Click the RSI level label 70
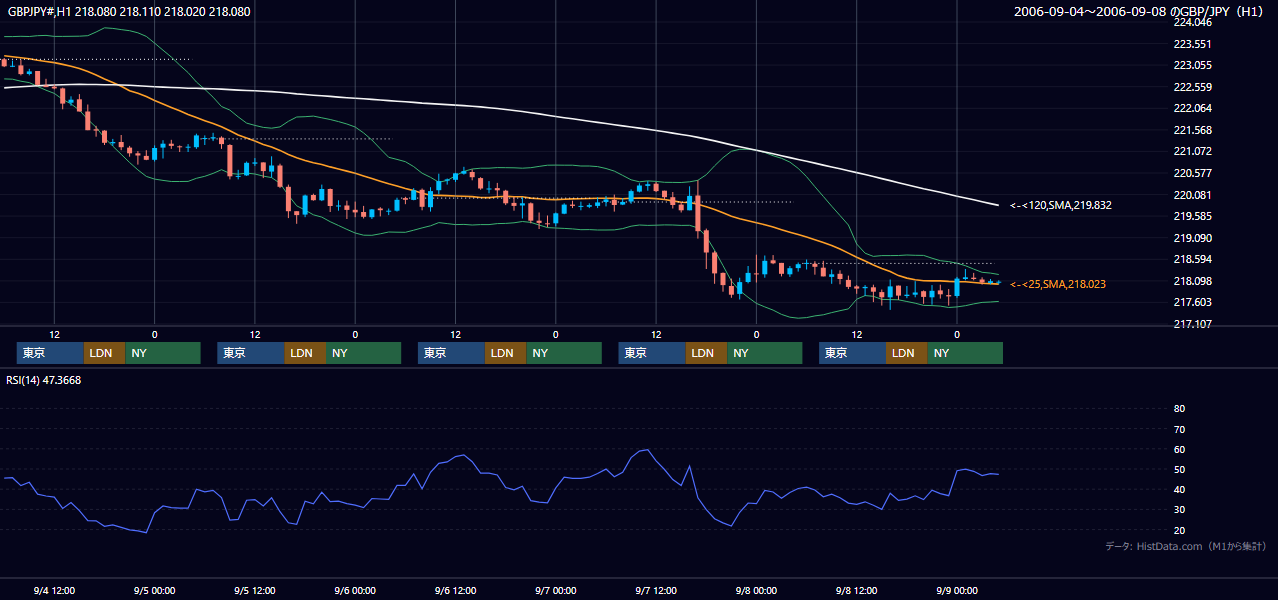 tap(1179, 429)
